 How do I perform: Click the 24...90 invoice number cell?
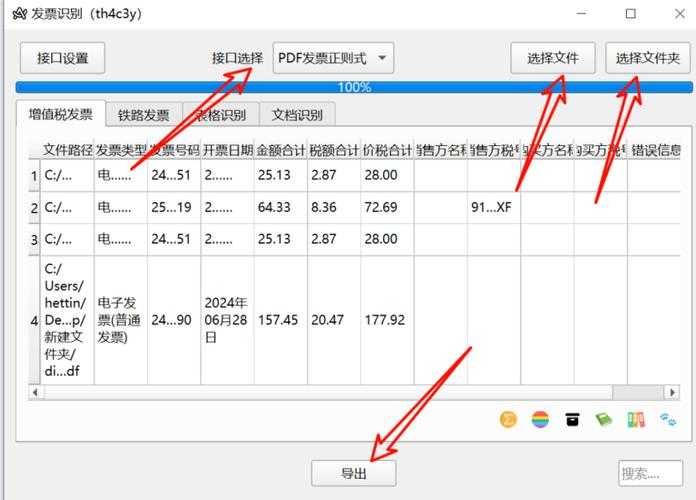coord(174,320)
